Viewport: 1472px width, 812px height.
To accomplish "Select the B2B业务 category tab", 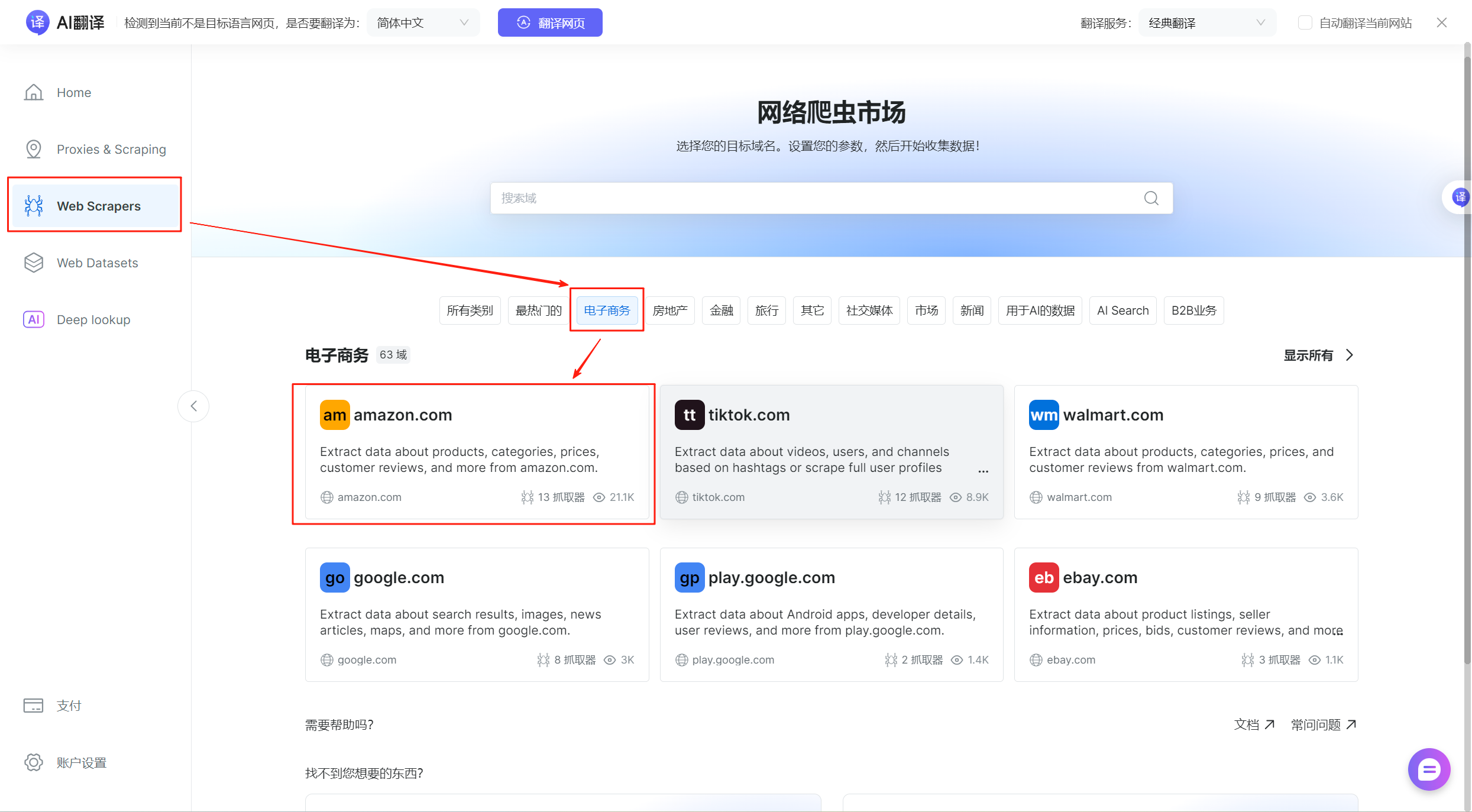I will click(1194, 310).
